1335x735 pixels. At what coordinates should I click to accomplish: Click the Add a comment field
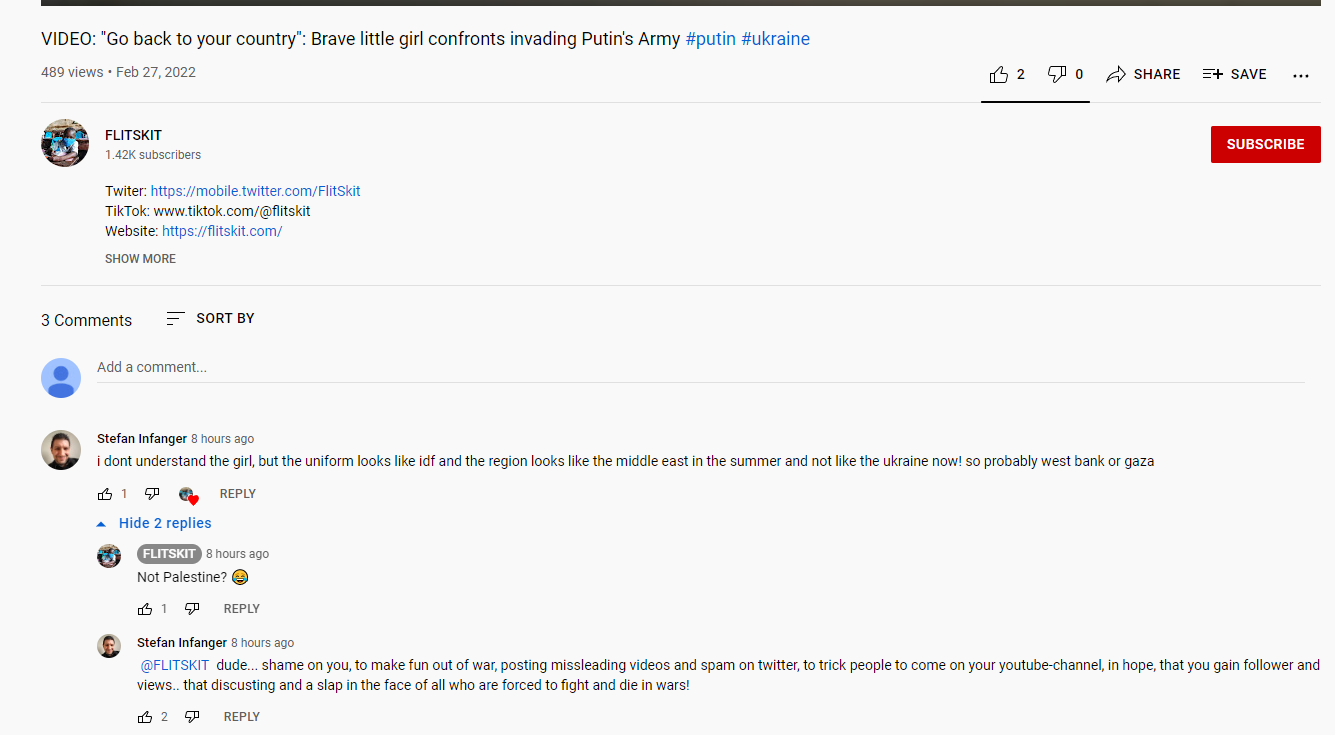tap(700, 367)
